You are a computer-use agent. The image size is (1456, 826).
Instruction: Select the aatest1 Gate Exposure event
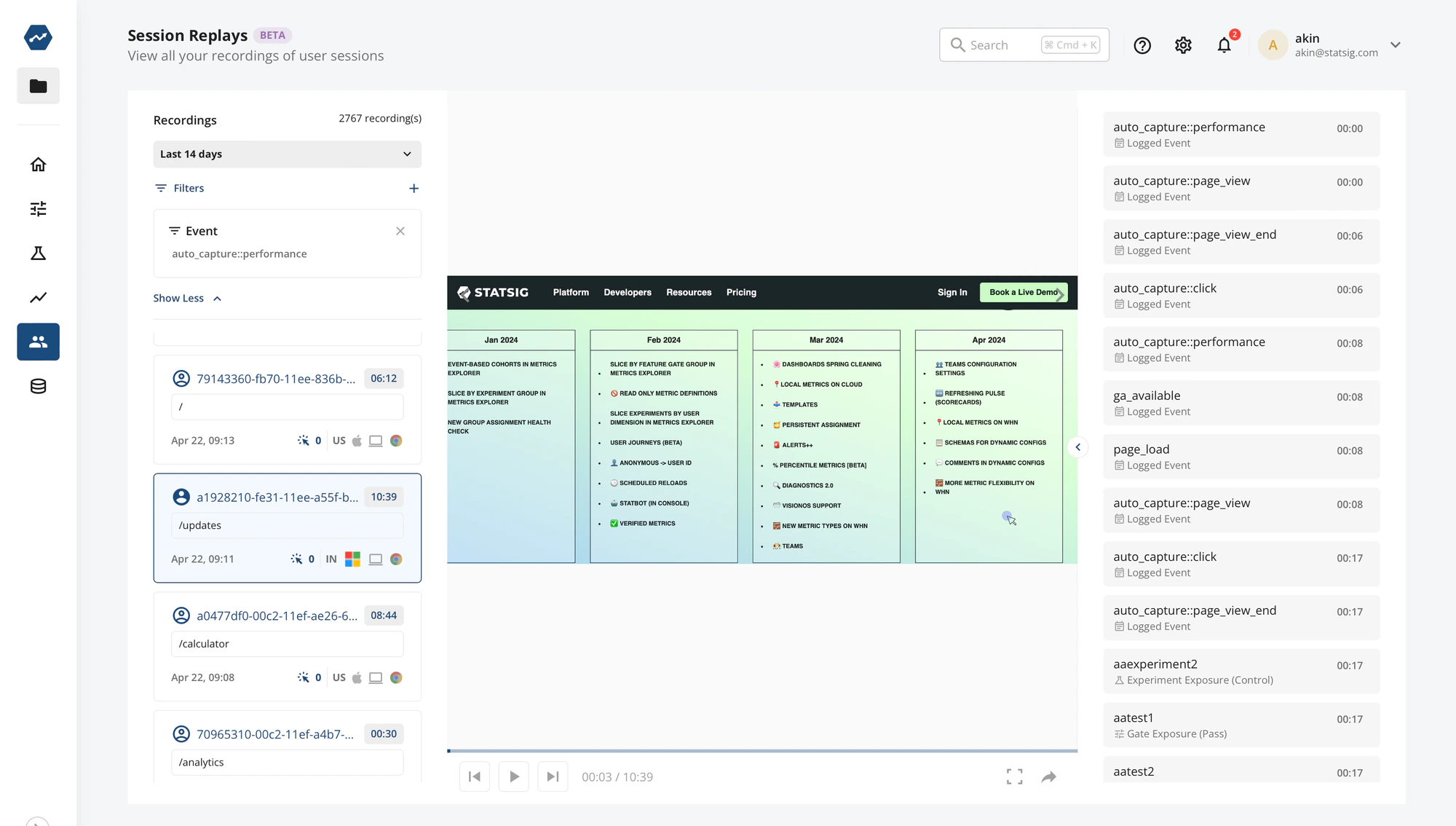tap(1241, 725)
